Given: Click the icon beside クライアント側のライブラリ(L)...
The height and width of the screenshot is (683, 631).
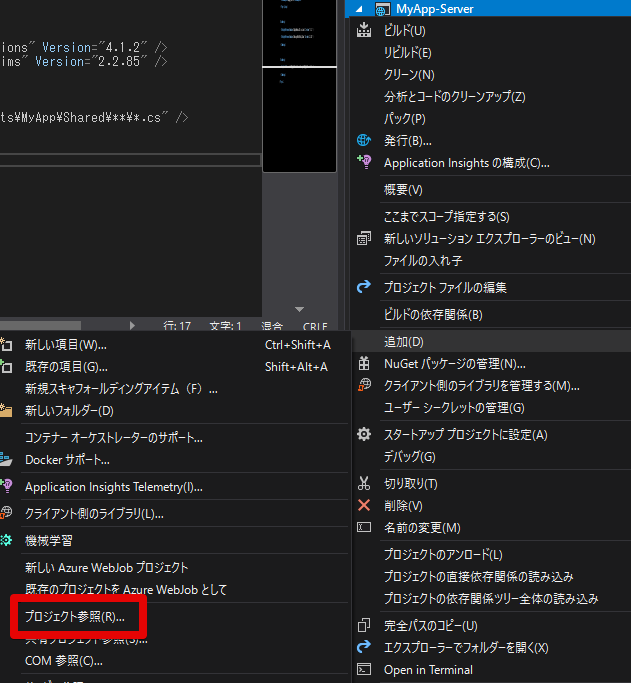Looking at the screenshot, I should (6, 513).
